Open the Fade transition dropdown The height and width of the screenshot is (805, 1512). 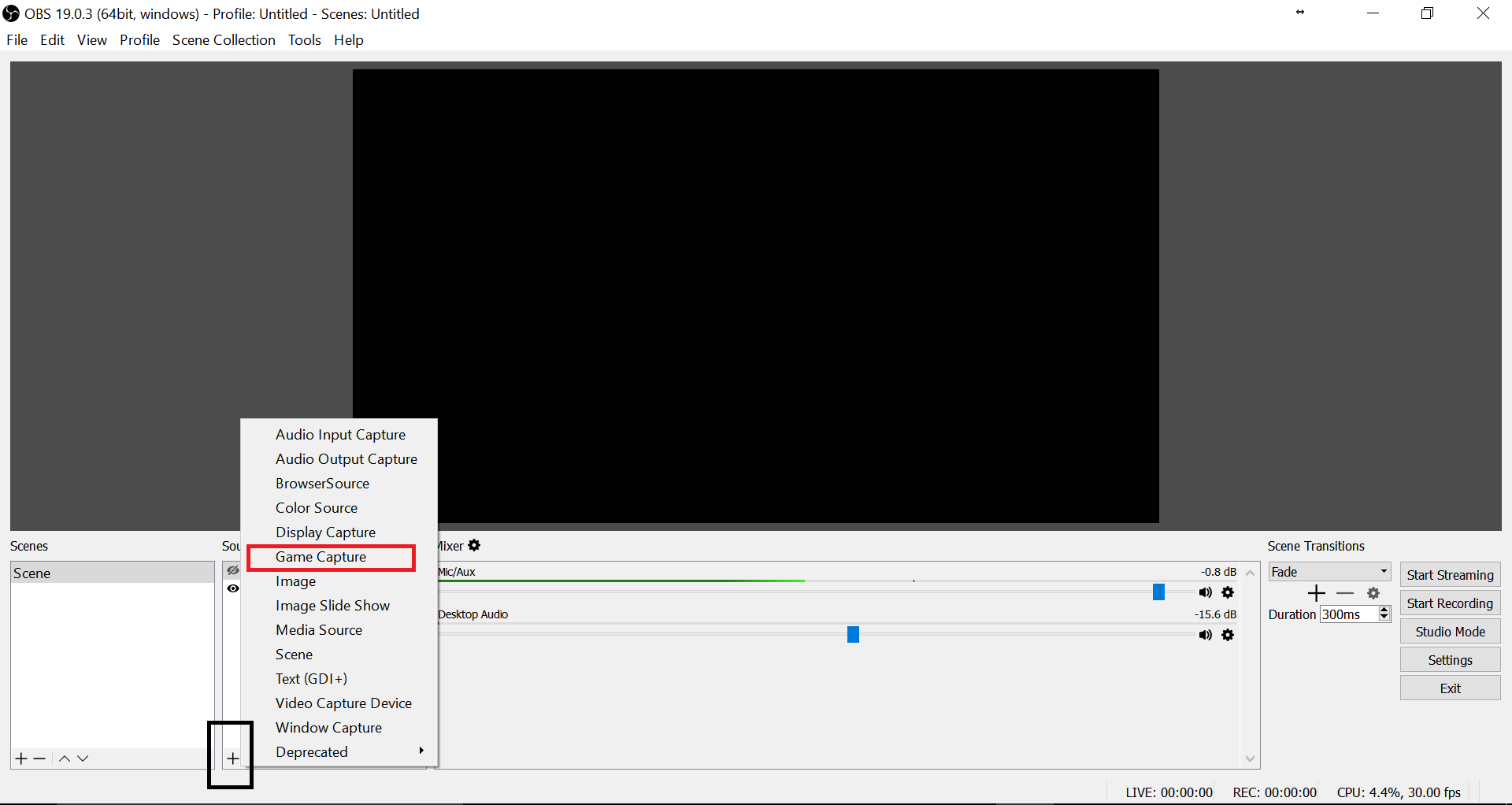click(x=1329, y=572)
